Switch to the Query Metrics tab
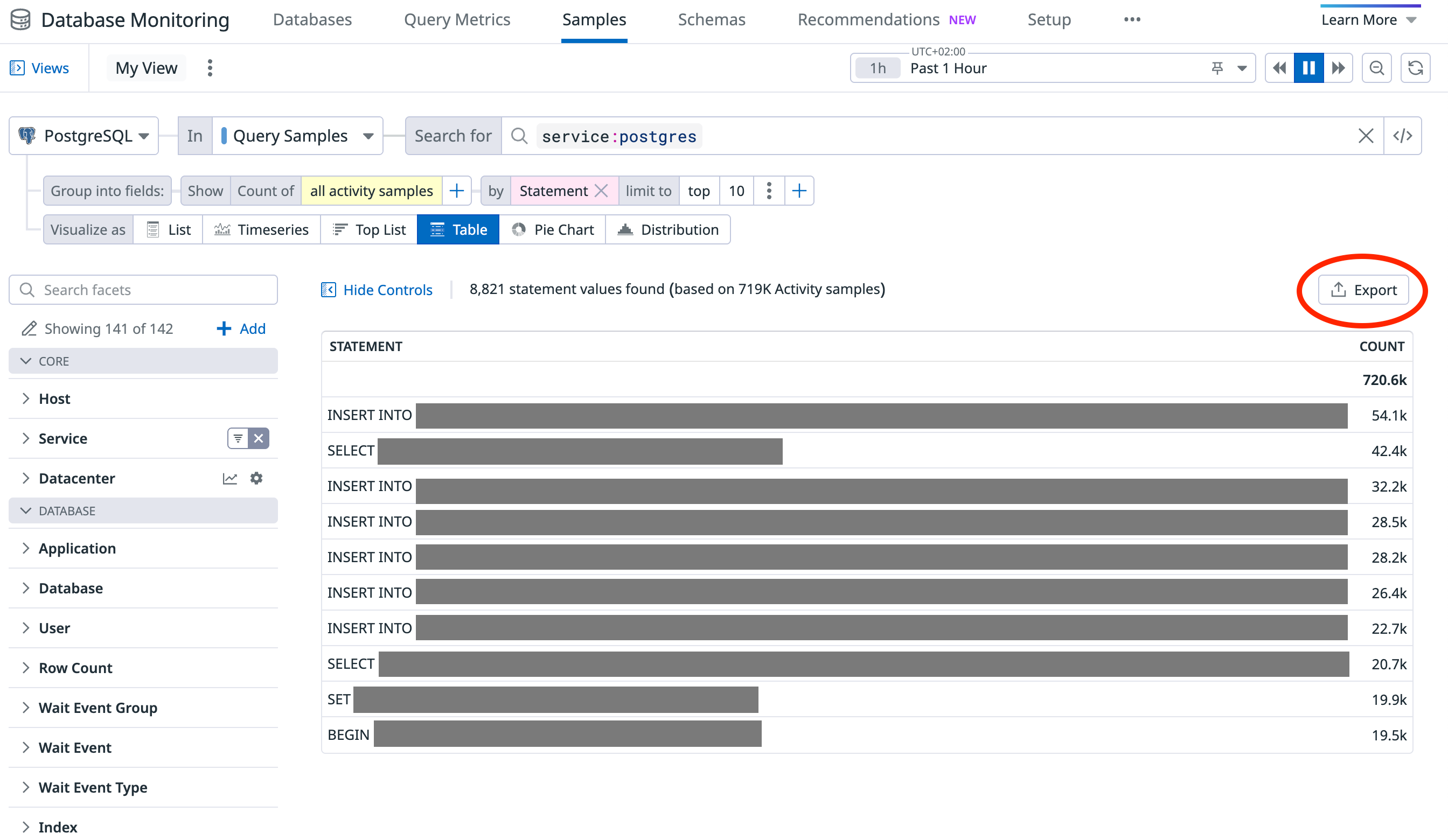Screen dimensions: 1448x840 pos(457,19)
